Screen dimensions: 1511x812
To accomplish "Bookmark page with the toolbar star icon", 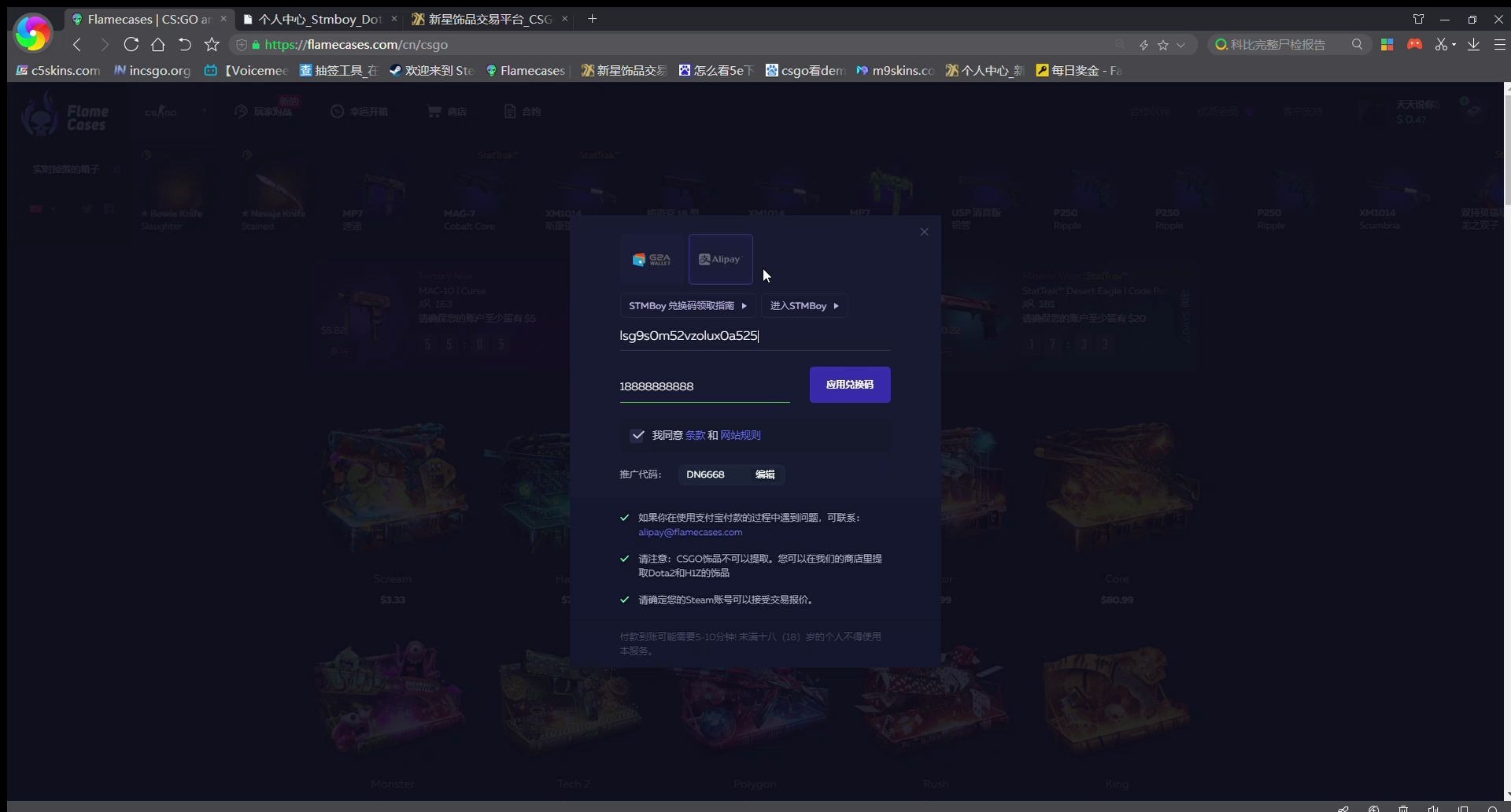I will coord(212,45).
